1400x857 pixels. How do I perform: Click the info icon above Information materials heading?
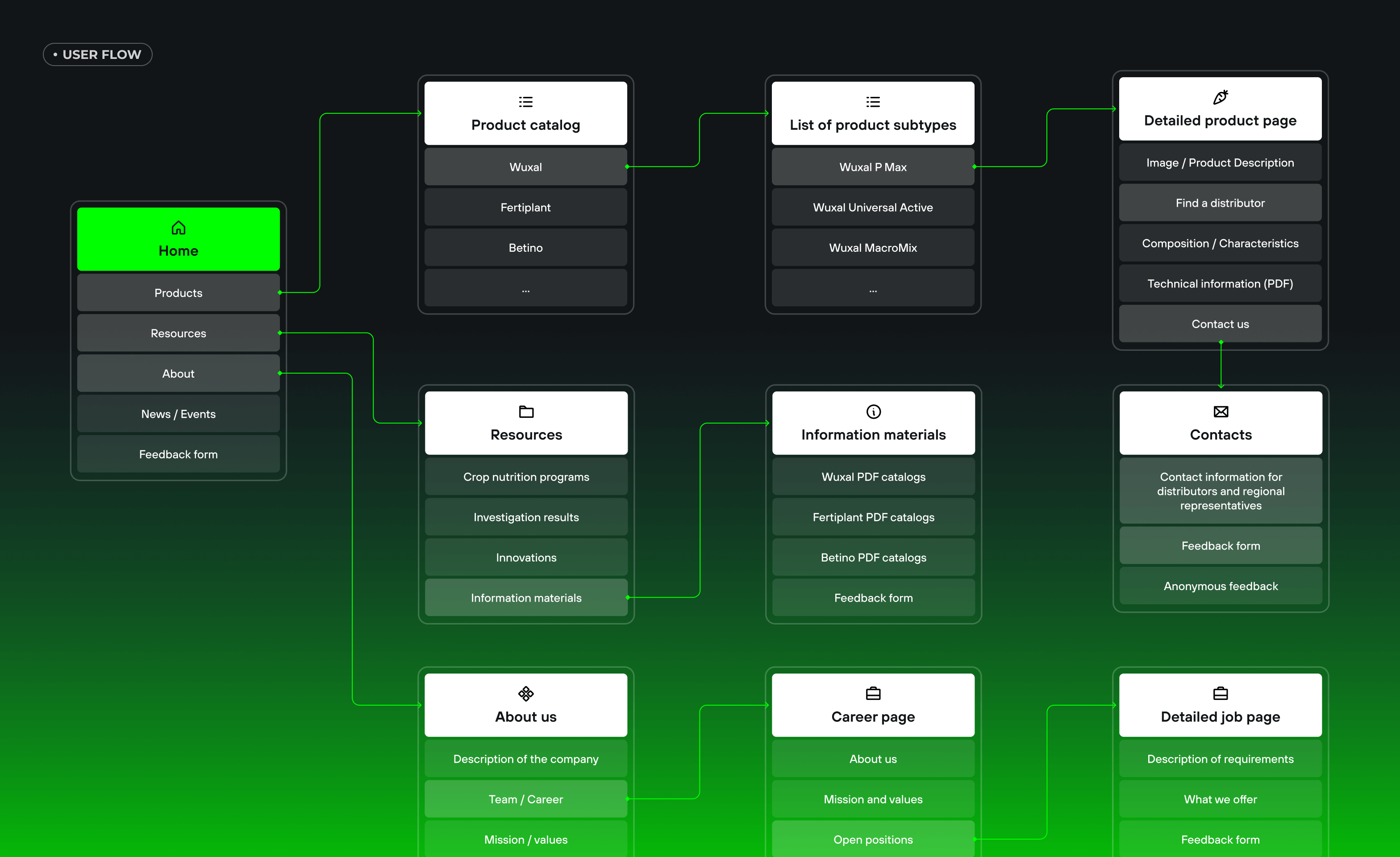tap(873, 411)
